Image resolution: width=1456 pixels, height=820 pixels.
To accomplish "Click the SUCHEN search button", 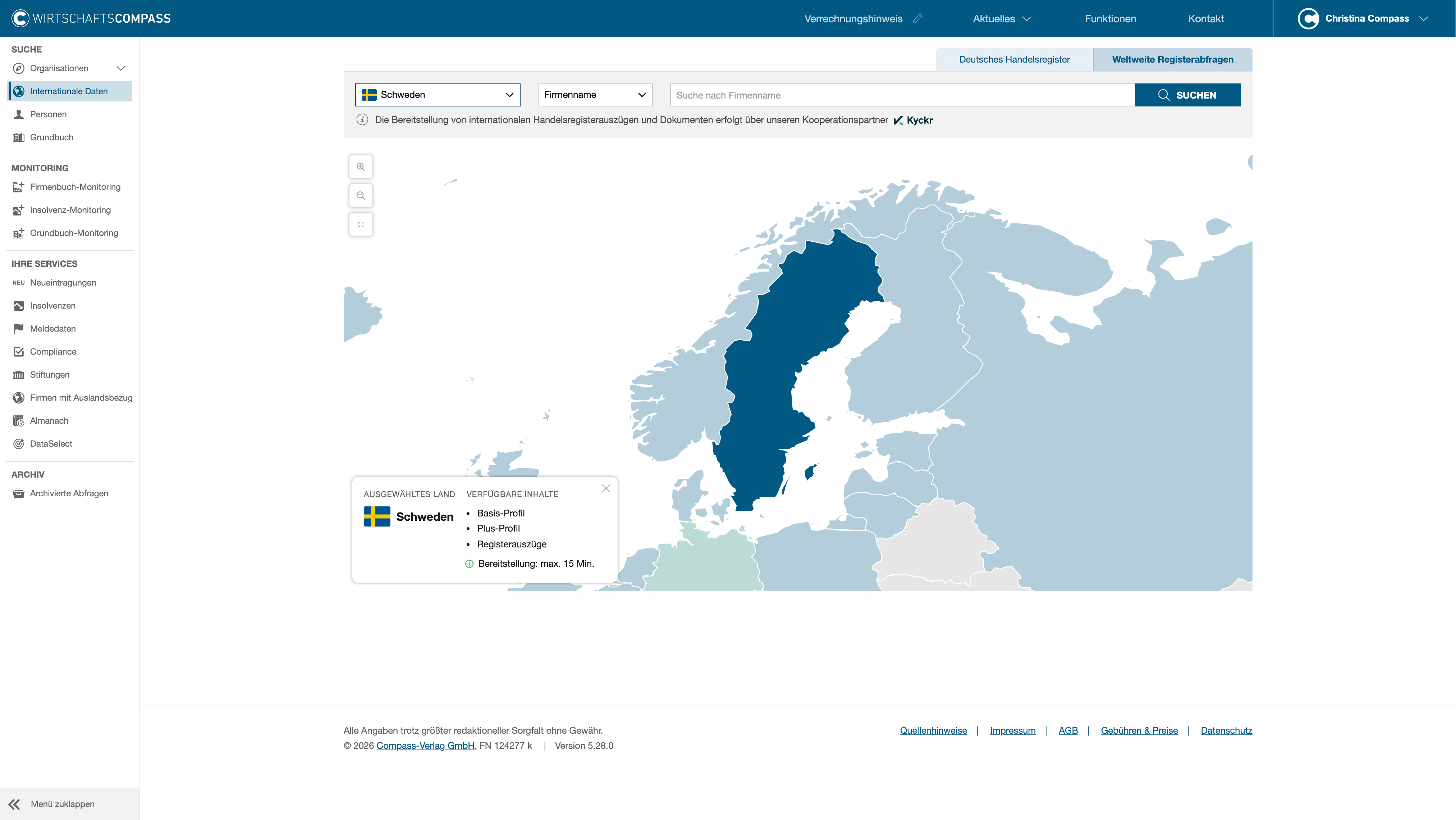I will pos(1187,95).
